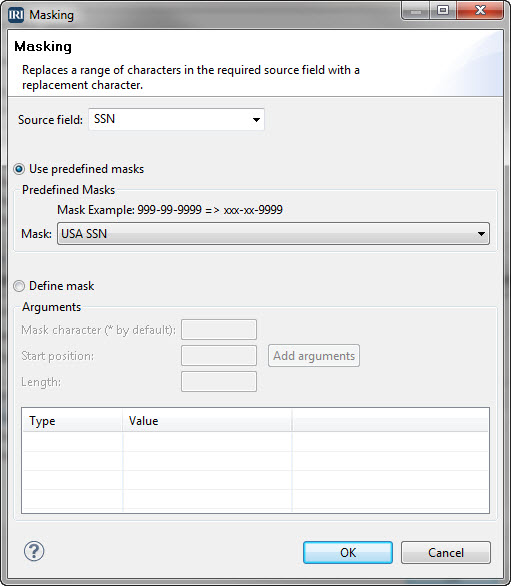Minimize the Masking dialog window
The image size is (511, 586).
click(416, 11)
